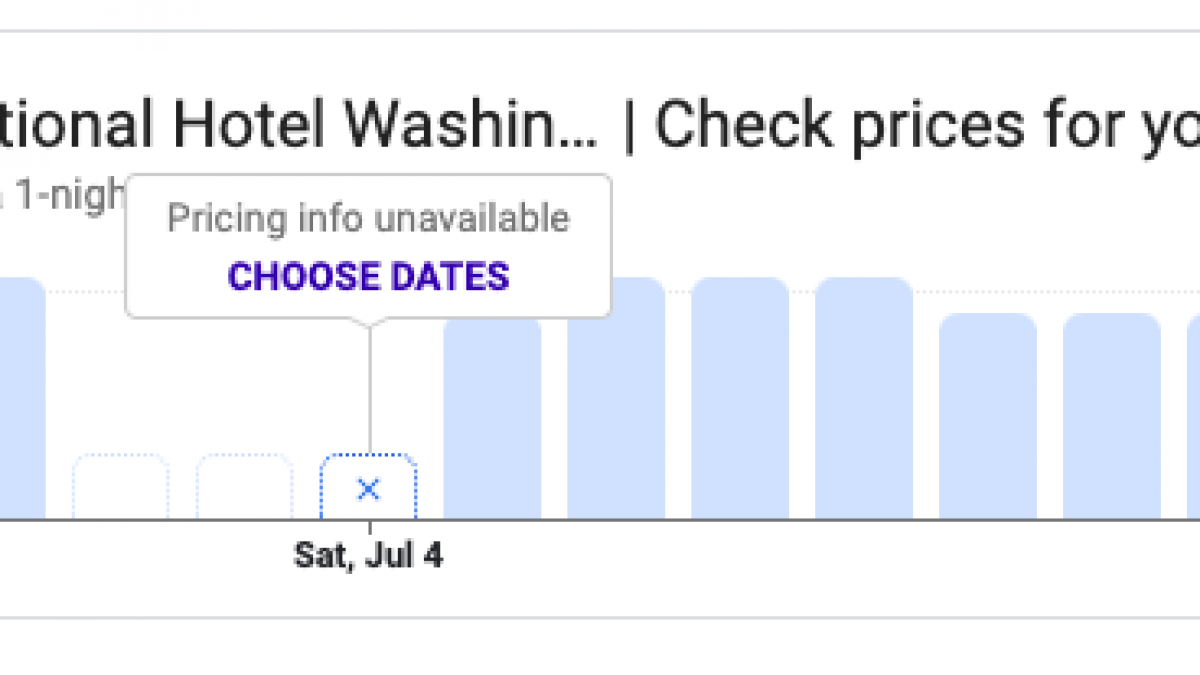Select the empty dotted bar just before Jul 4
This screenshot has width=1200, height=675.
pyautogui.click(x=245, y=487)
